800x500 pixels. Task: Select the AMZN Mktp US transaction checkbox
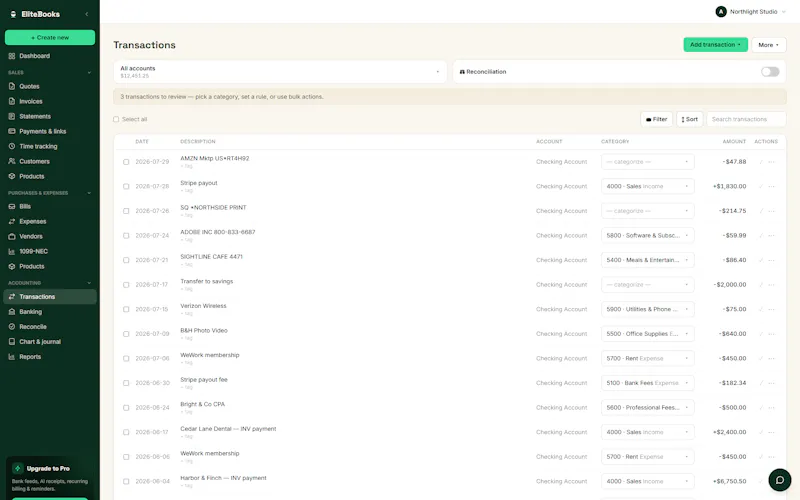[x=126, y=162]
